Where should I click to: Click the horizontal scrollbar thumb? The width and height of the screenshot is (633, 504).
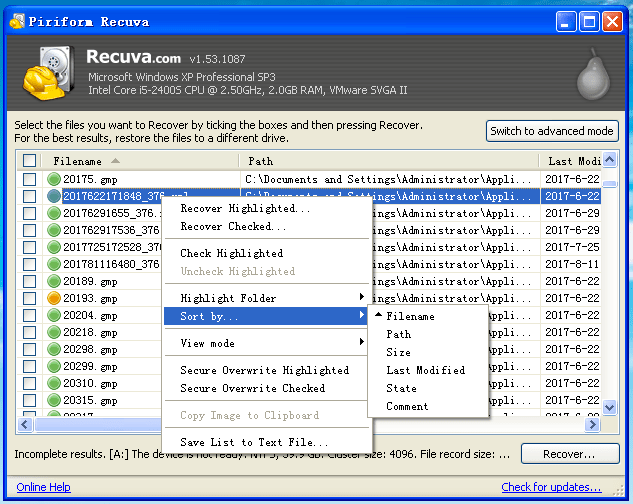click(x=98, y=424)
